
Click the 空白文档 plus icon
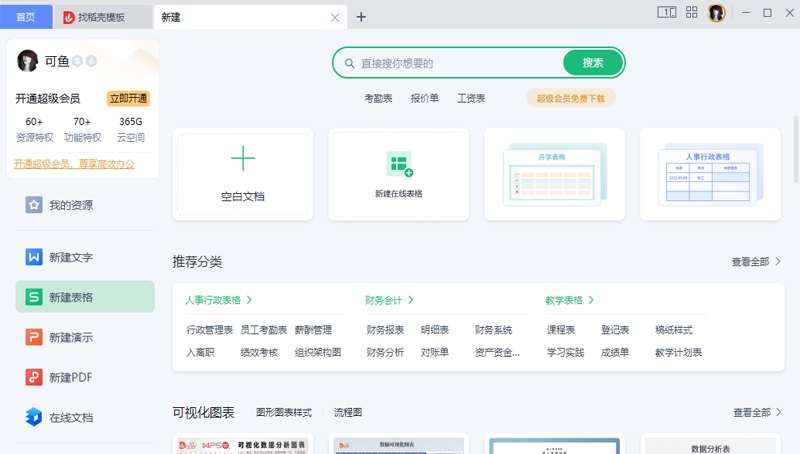coord(243,159)
